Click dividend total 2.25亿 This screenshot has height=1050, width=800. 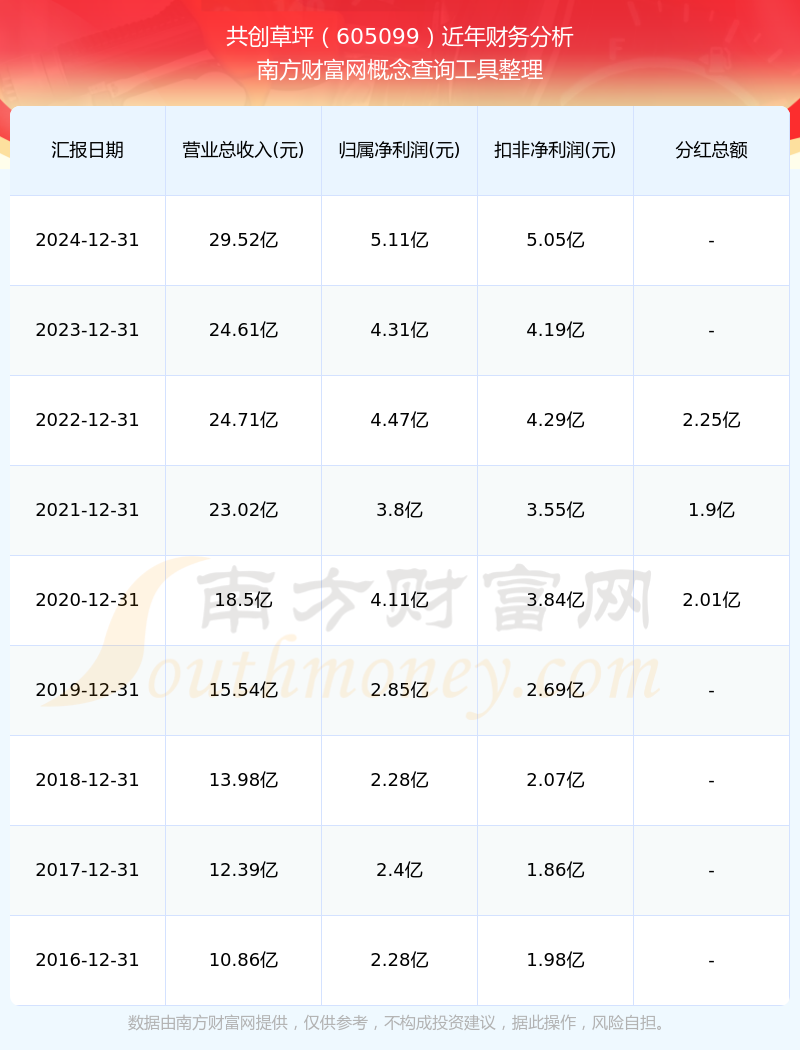[712, 420]
